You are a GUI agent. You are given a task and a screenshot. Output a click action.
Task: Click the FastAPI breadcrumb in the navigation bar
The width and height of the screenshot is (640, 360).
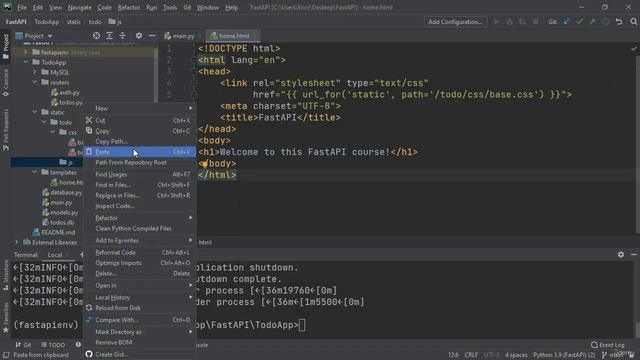pyautogui.click(x=16, y=22)
